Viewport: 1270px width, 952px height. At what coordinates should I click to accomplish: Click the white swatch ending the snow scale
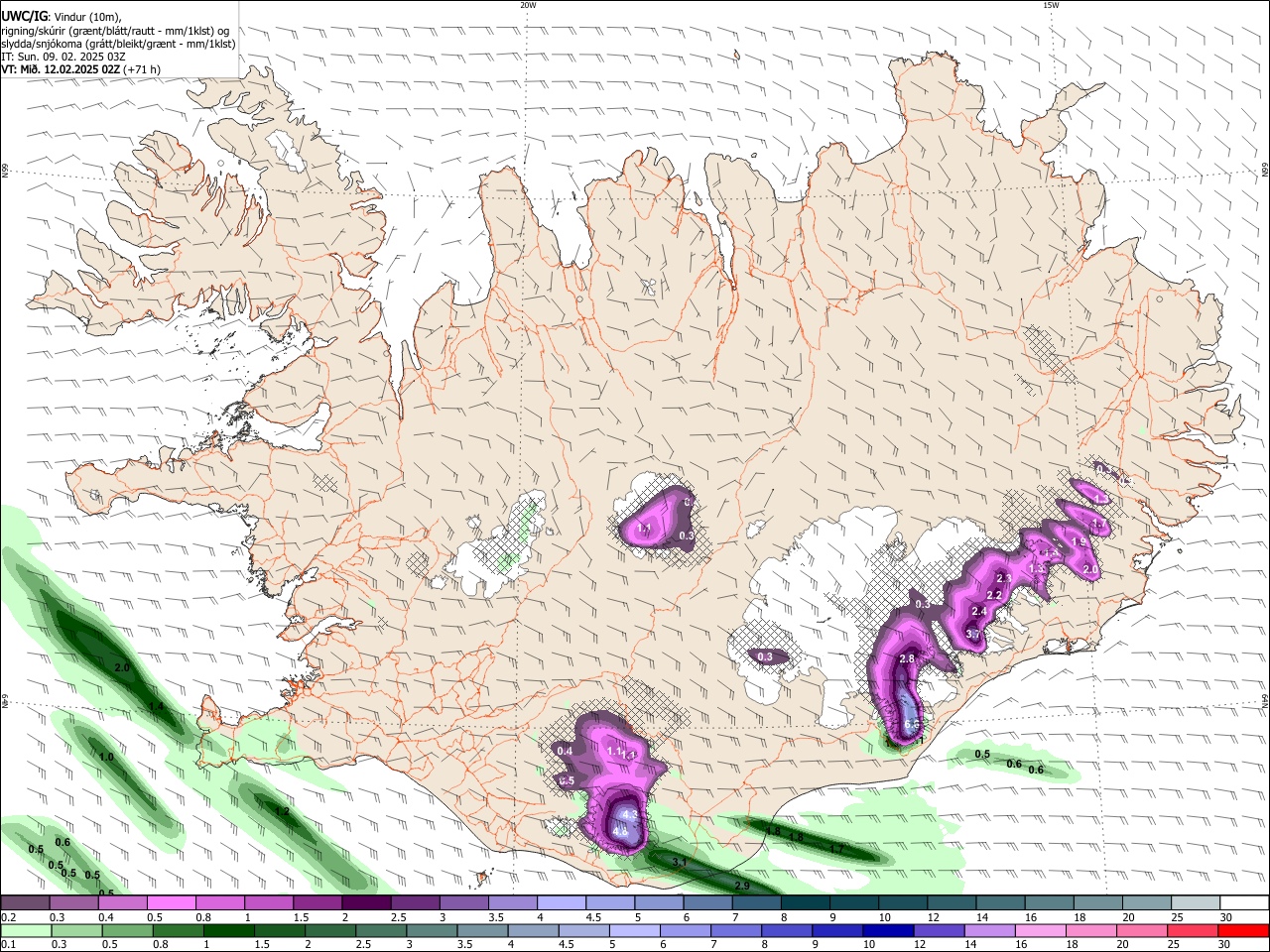[x=1244, y=903]
